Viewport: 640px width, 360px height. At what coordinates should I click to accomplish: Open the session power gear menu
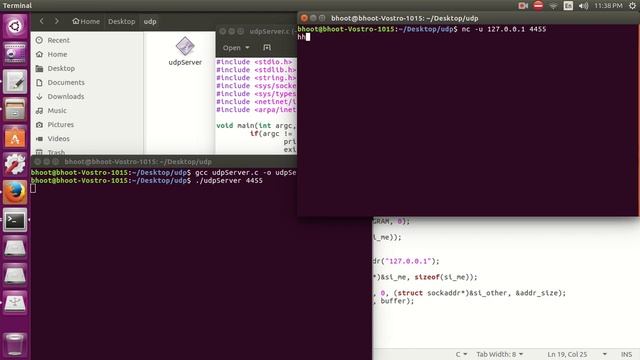632,6
